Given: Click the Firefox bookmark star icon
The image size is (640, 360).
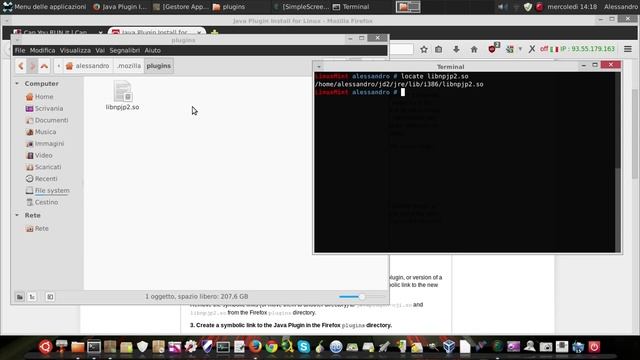Looking at the screenshot, I should 424,49.
